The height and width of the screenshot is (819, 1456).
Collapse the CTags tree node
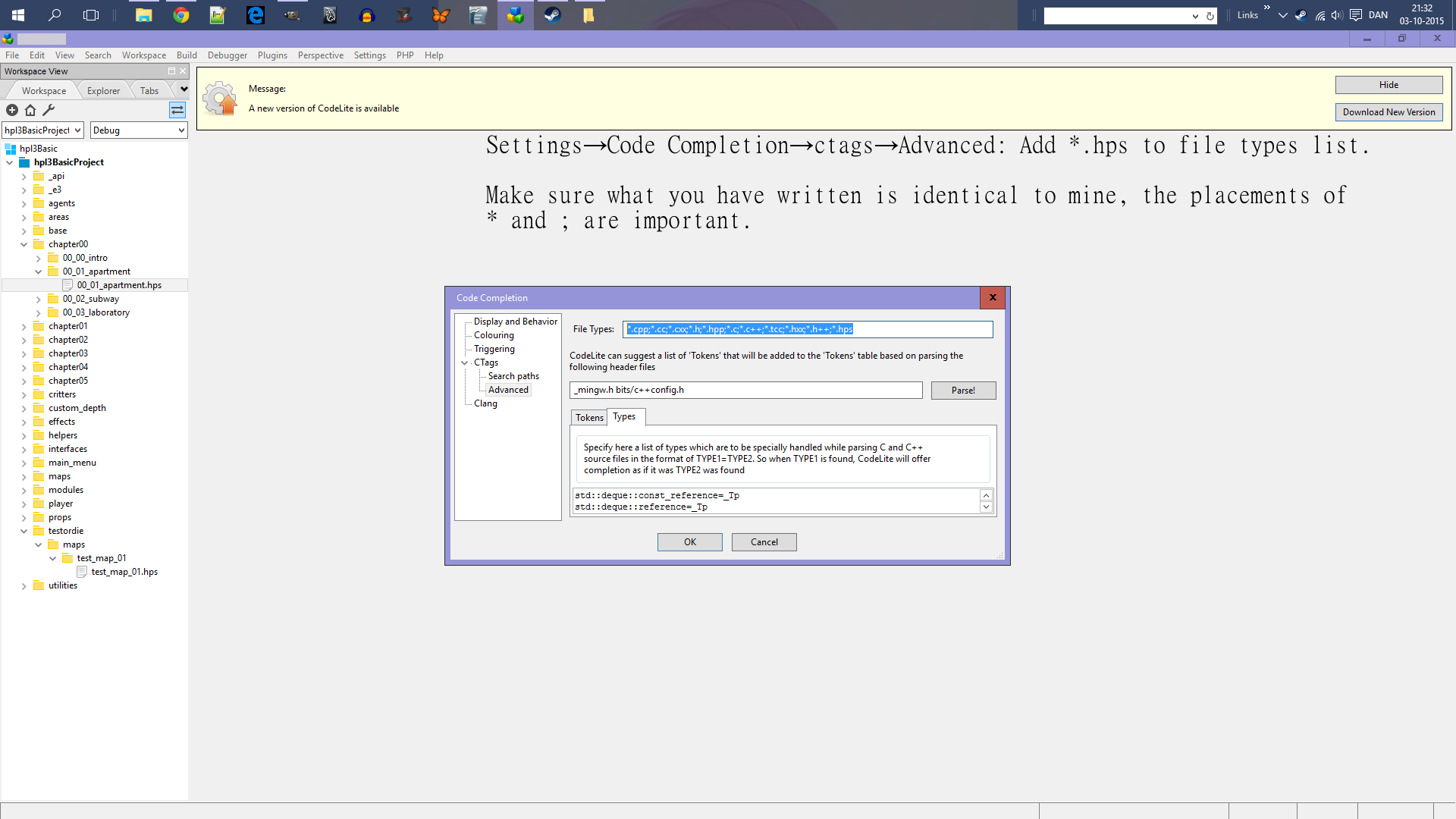coord(465,362)
